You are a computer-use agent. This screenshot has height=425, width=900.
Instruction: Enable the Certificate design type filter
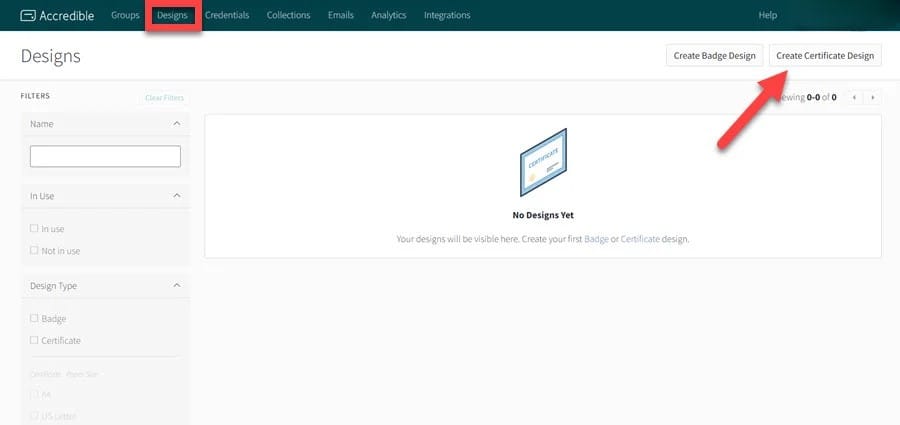click(34, 341)
